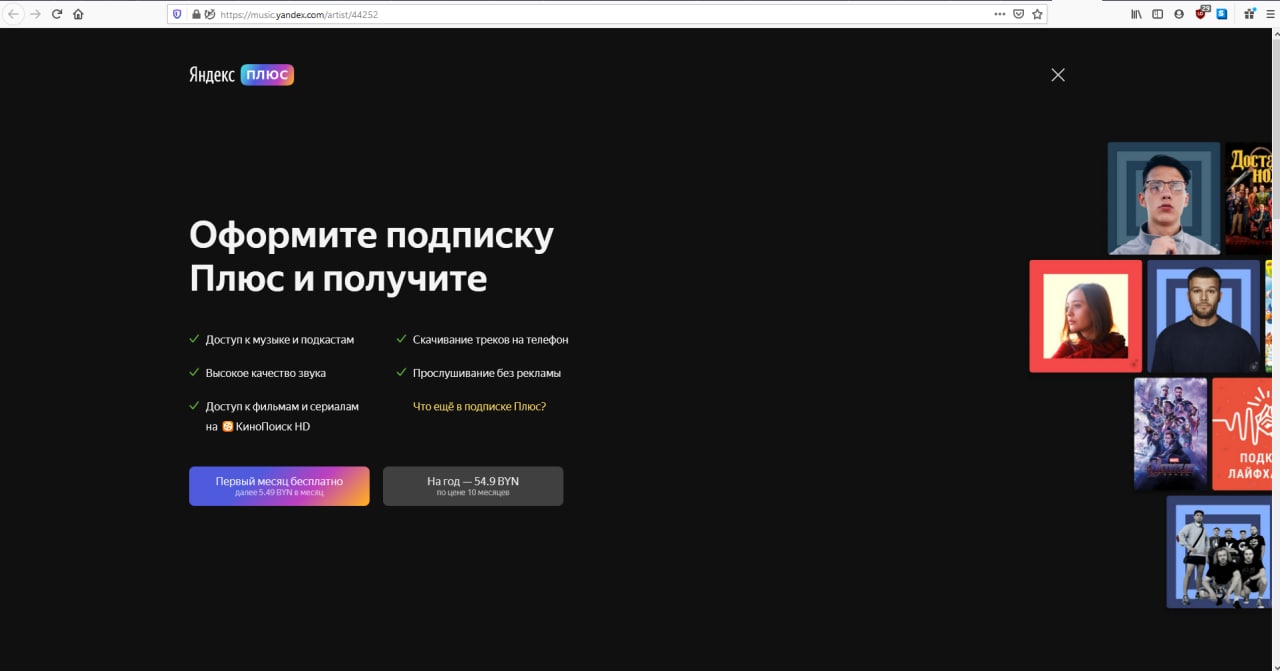1280x671 pixels.
Task: Choose 'На год — 54.9 BYN' plan
Action: (x=473, y=486)
